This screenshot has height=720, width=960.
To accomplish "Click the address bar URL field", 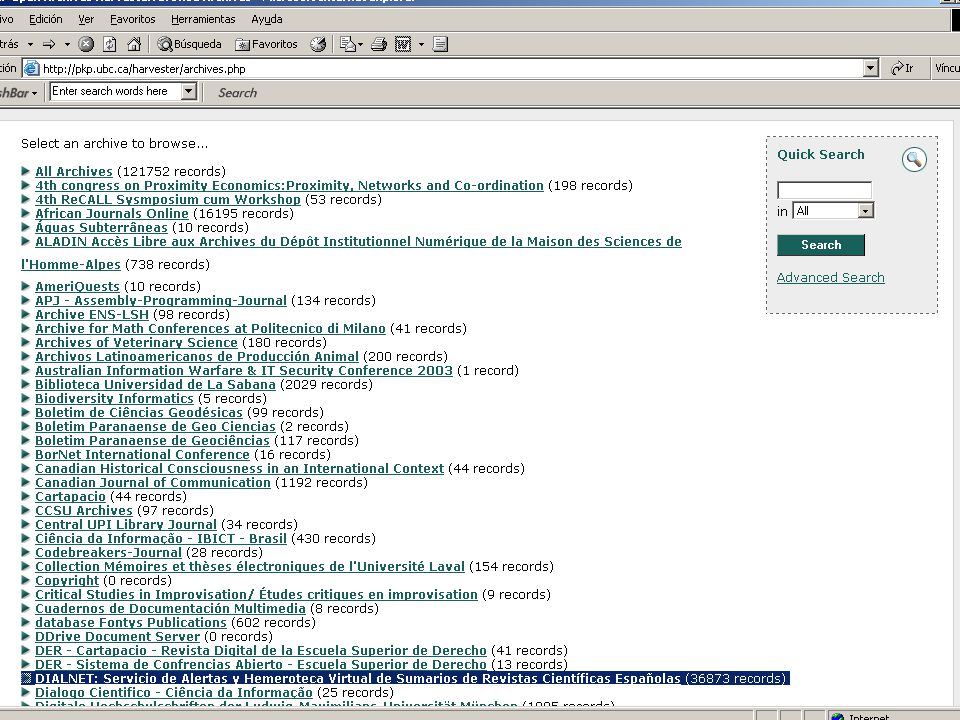I will [x=452, y=69].
